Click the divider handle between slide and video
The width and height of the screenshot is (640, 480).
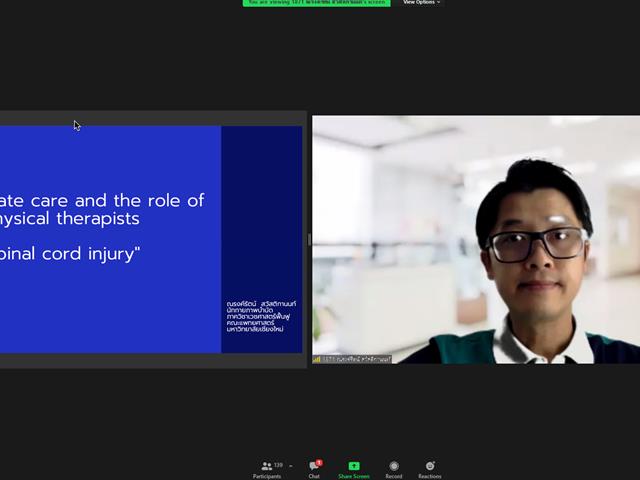(x=309, y=240)
